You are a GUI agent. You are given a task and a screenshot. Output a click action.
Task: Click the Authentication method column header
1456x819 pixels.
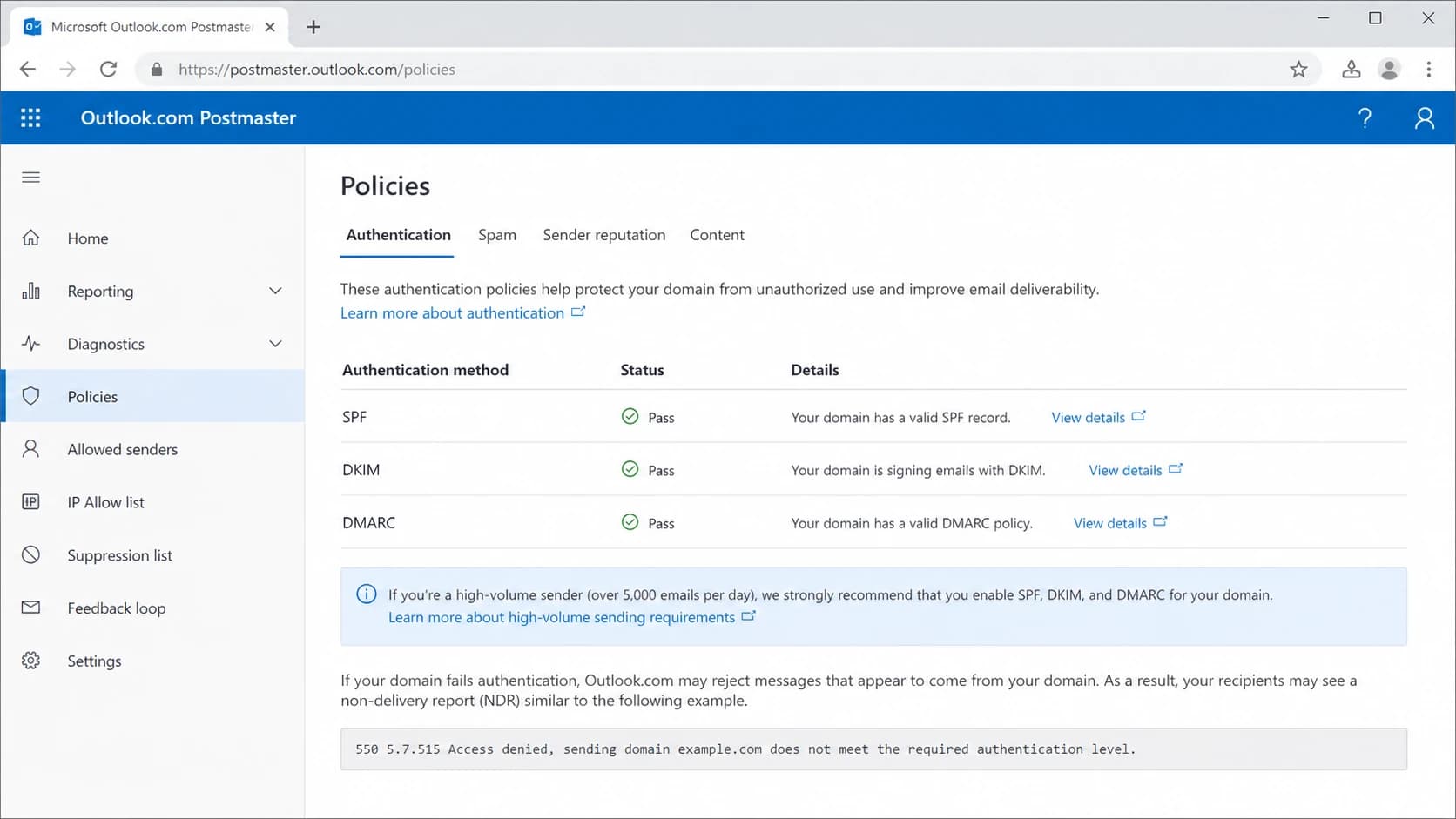(425, 370)
